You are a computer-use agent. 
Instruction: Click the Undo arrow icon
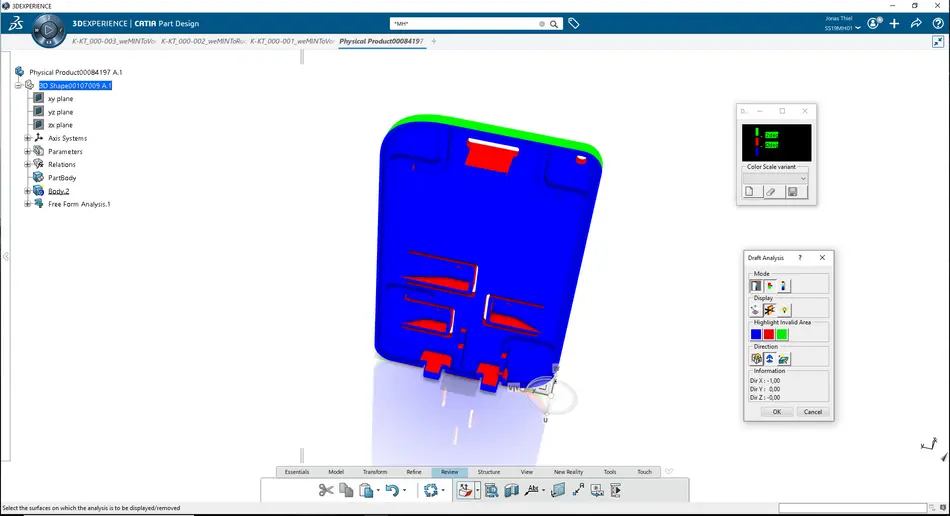click(392, 490)
